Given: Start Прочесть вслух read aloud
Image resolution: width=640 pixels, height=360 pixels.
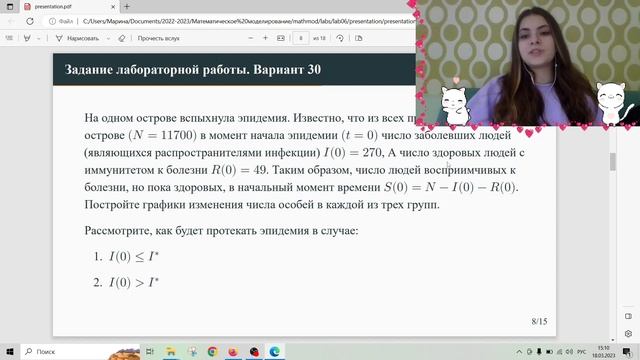Looking at the screenshot, I should coord(158,38).
